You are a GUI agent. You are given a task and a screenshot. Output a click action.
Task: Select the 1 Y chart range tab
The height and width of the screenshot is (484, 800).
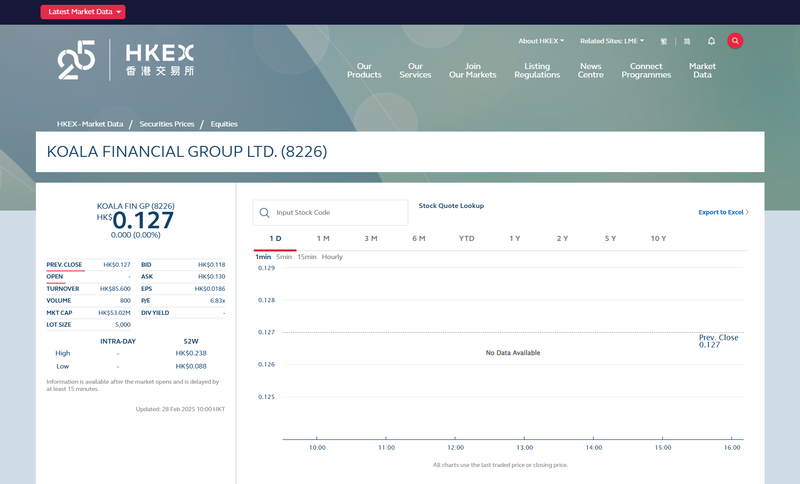(515, 239)
